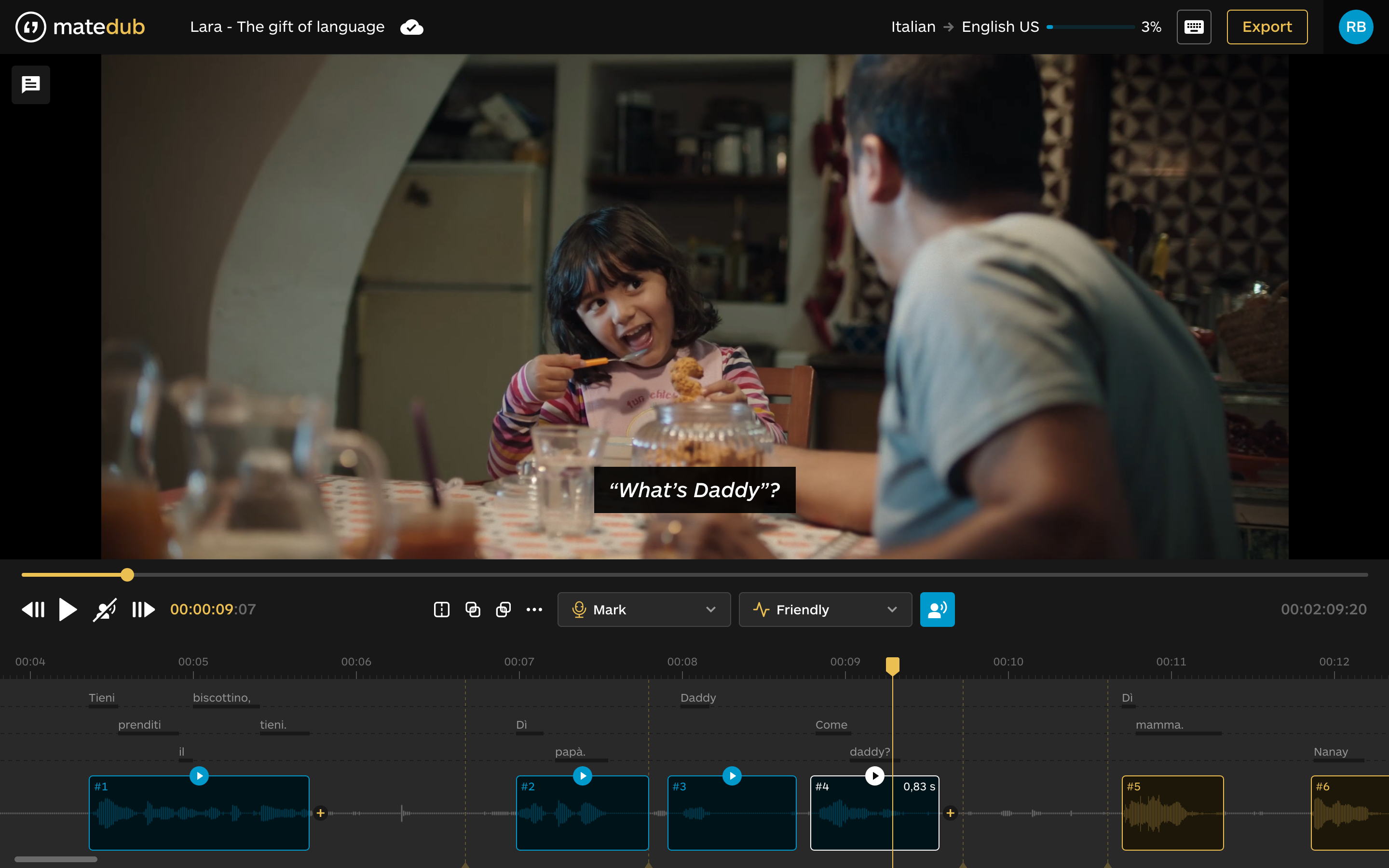The height and width of the screenshot is (868, 1389).
Task: Click the Export button
Action: [1267, 27]
